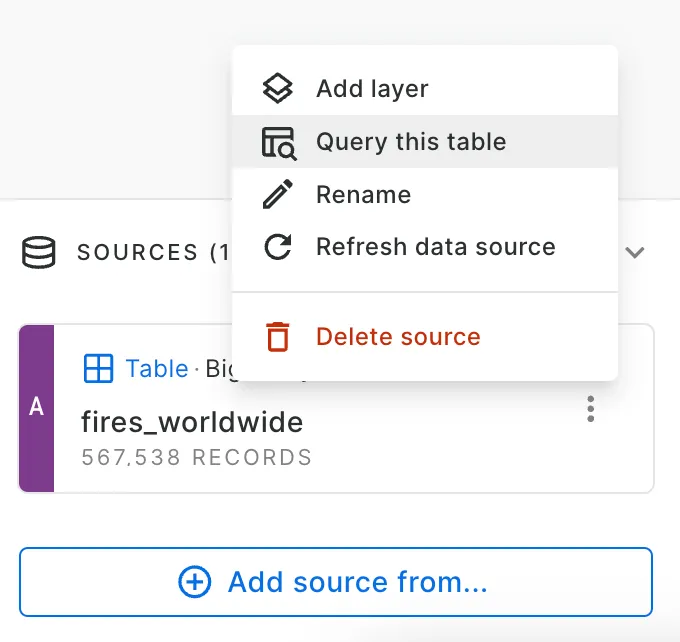Open the fires_worldwide three-dot options menu
Screen dimensions: 680x642
tap(591, 408)
